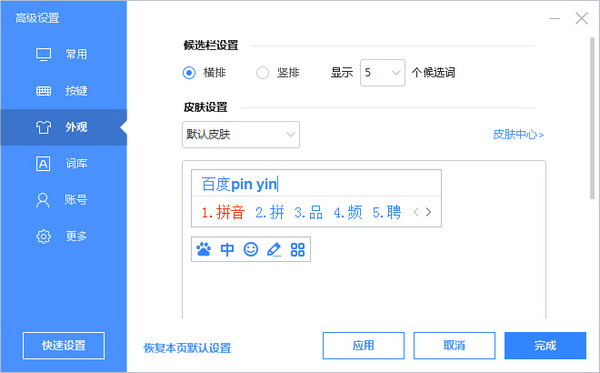Close the 高级设置 window
The height and width of the screenshot is (373, 600).
pyautogui.click(x=582, y=18)
